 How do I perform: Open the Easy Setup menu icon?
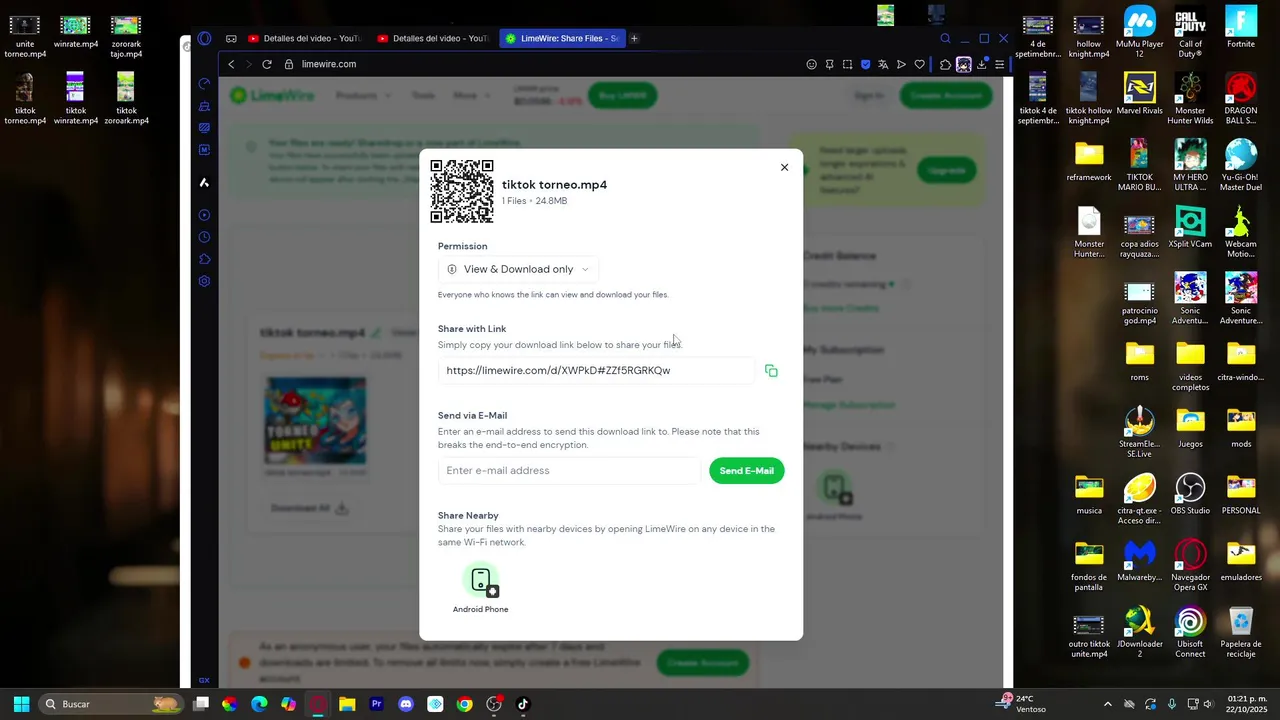click(x=999, y=64)
